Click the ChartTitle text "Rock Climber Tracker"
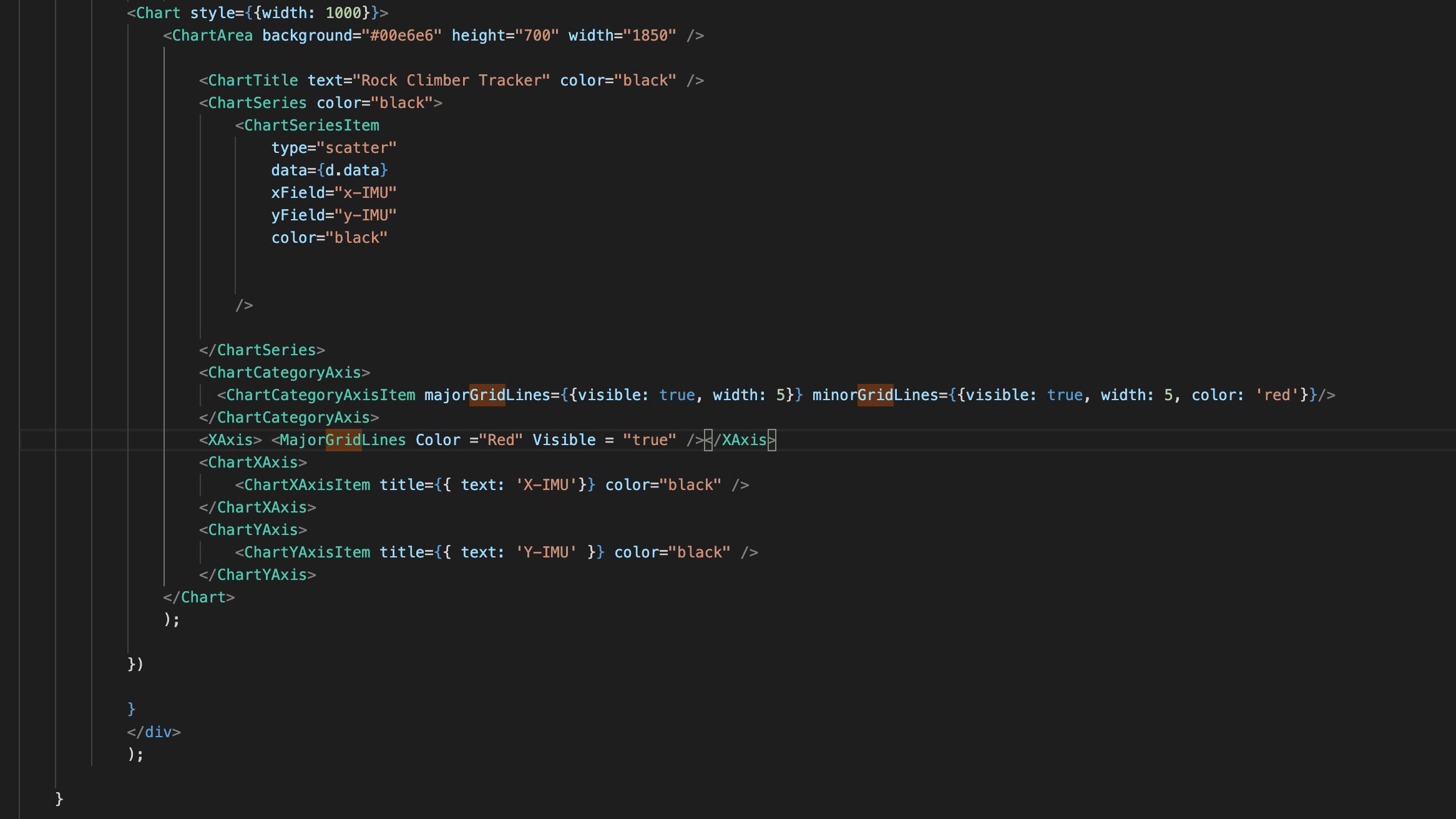Screen dimensions: 1456x819 [x=451, y=81]
